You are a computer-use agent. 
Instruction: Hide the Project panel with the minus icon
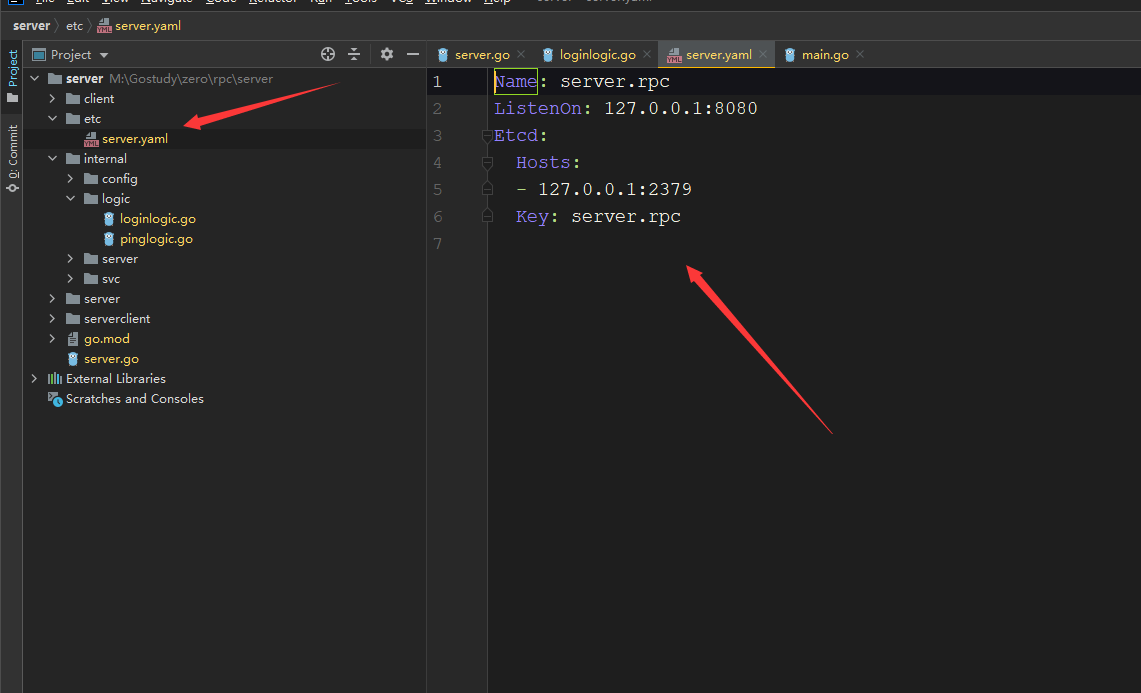click(x=413, y=54)
